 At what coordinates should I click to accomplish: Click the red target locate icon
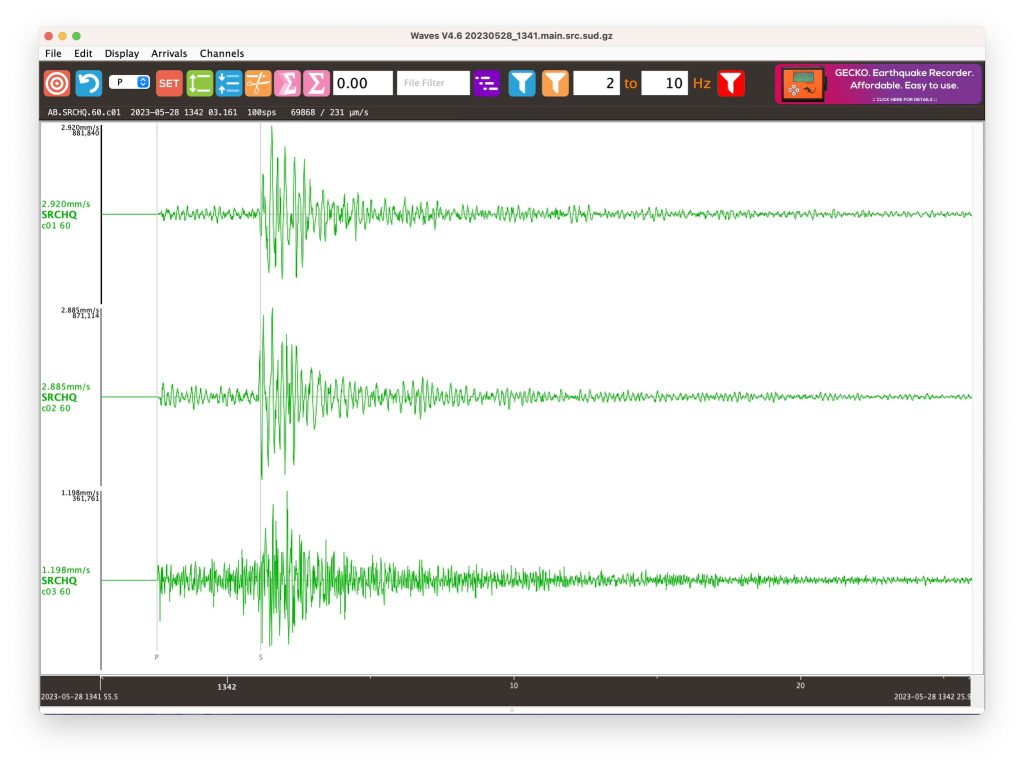pyautogui.click(x=57, y=83)
